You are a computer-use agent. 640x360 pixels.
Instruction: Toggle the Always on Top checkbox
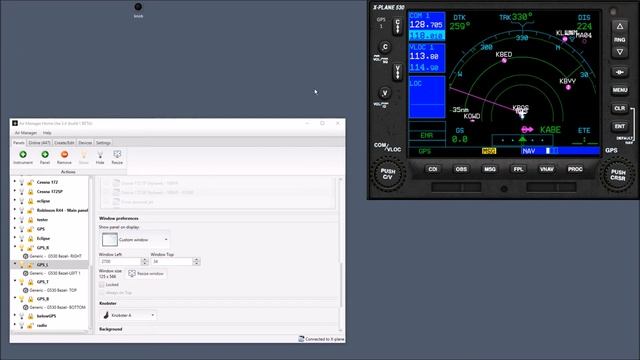coord(102,293)
